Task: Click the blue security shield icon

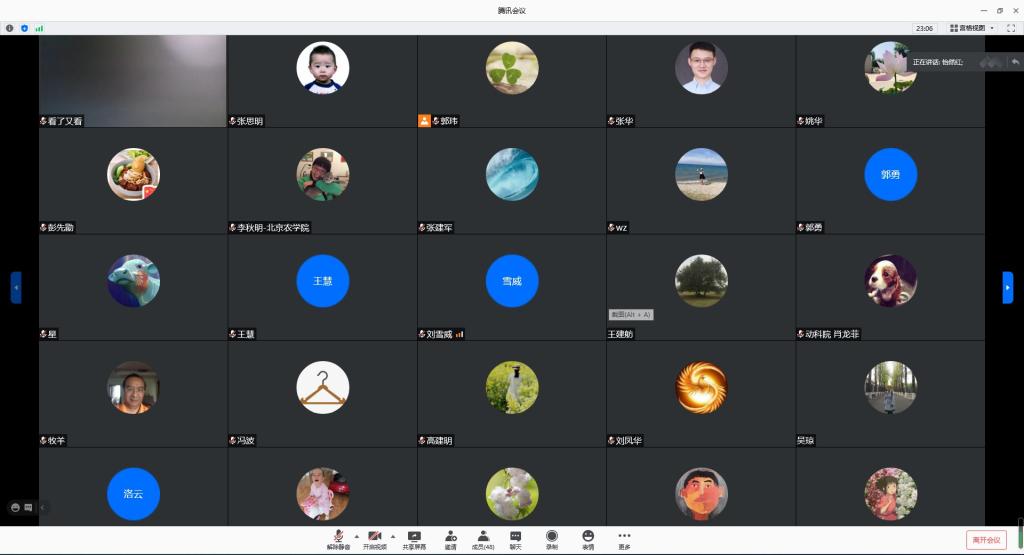Action: [24, 28]
